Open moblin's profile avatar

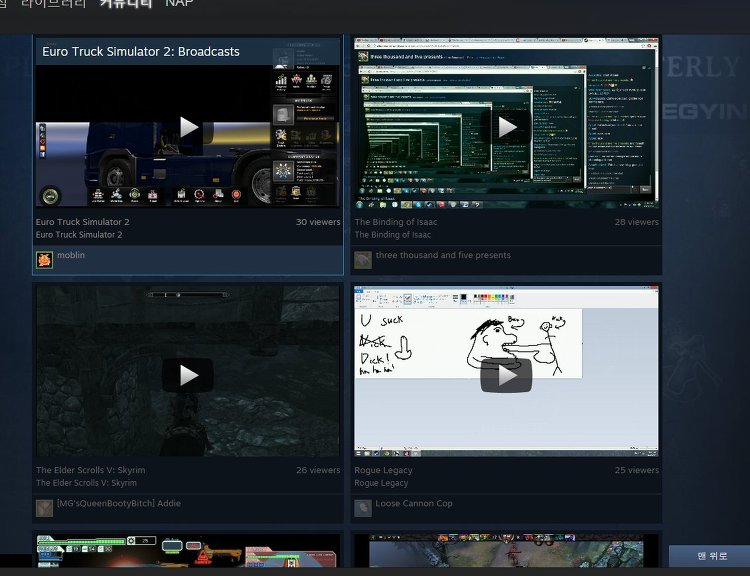[44, 260]
